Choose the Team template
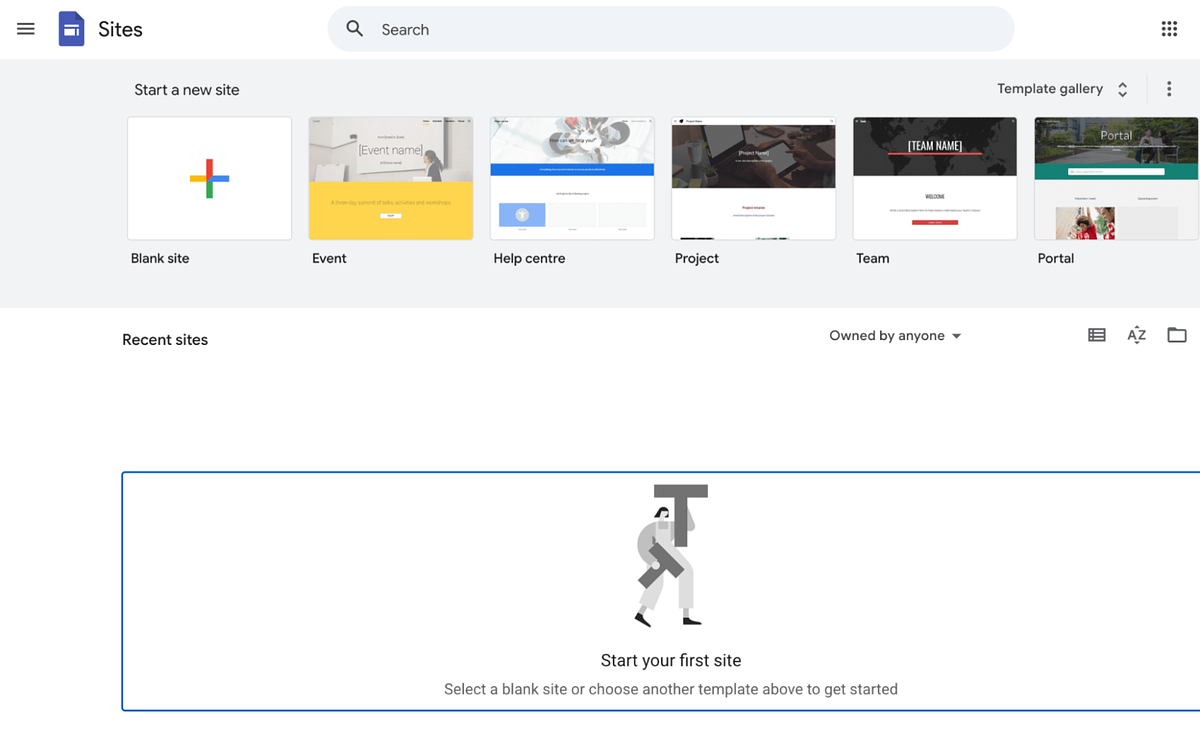 click(934, 178)
